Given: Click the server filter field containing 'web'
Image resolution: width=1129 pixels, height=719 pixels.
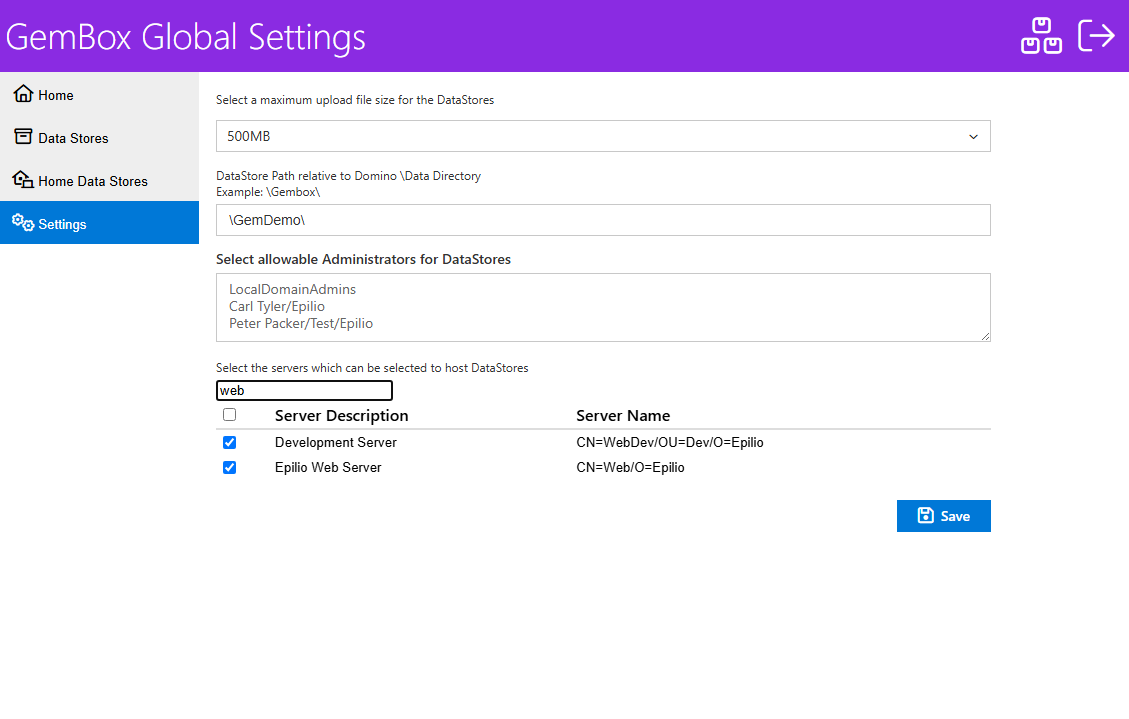Looking at the screenshot, I should click(304, 391).
